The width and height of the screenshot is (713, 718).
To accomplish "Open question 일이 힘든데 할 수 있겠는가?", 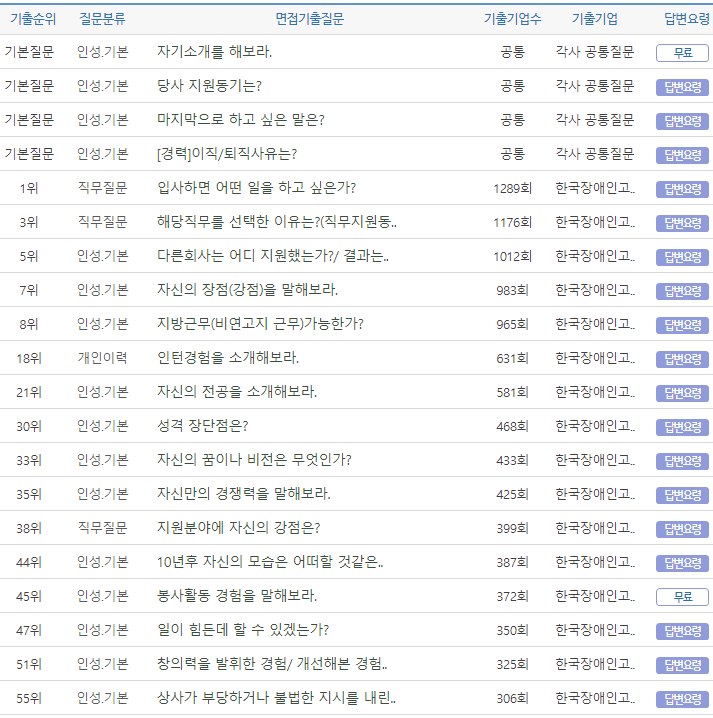I will point(243,630).
